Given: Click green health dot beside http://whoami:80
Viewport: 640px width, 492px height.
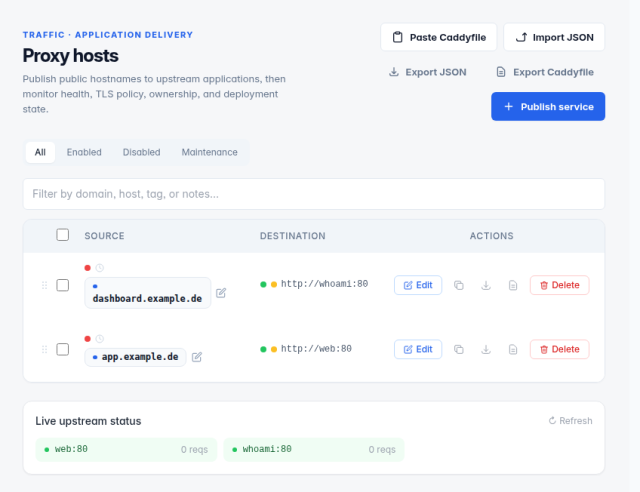Looking at the screenshot, I should pyautogui.click(x=263, y=284).
